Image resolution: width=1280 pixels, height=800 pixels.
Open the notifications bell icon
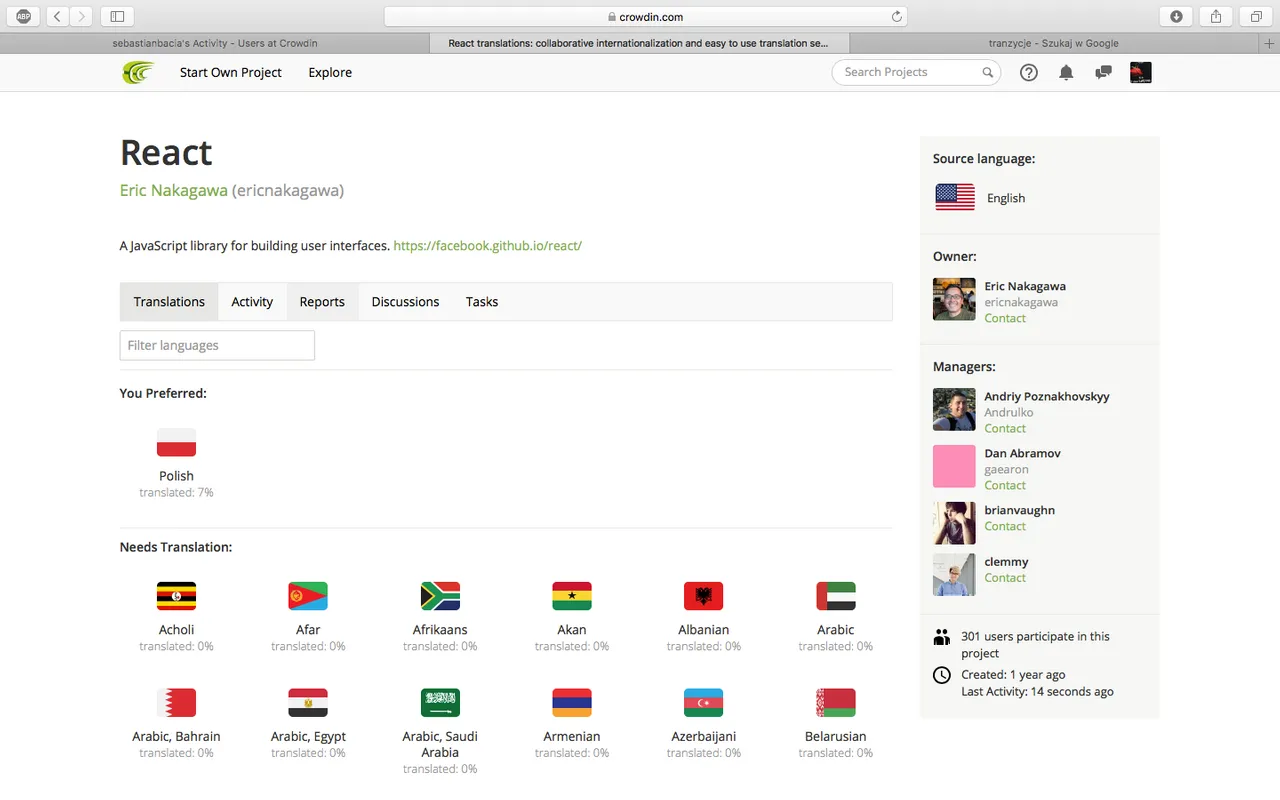[1066, 72]
